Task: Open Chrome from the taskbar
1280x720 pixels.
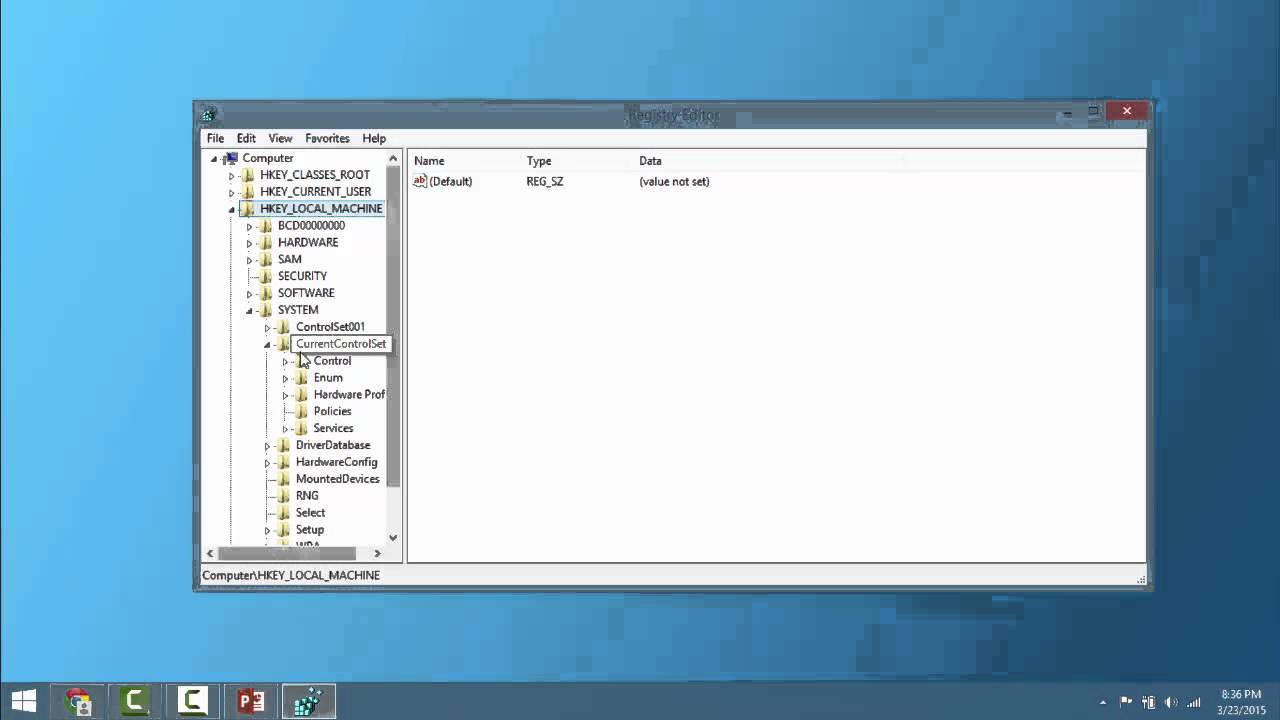Action: pos(78,701)
